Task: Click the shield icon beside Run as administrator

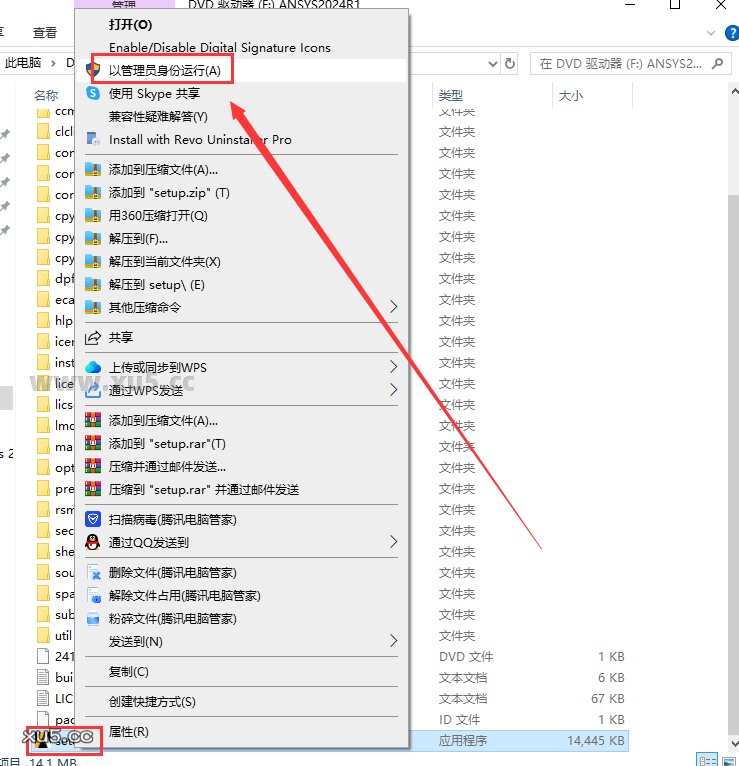Action: [93, 70]
